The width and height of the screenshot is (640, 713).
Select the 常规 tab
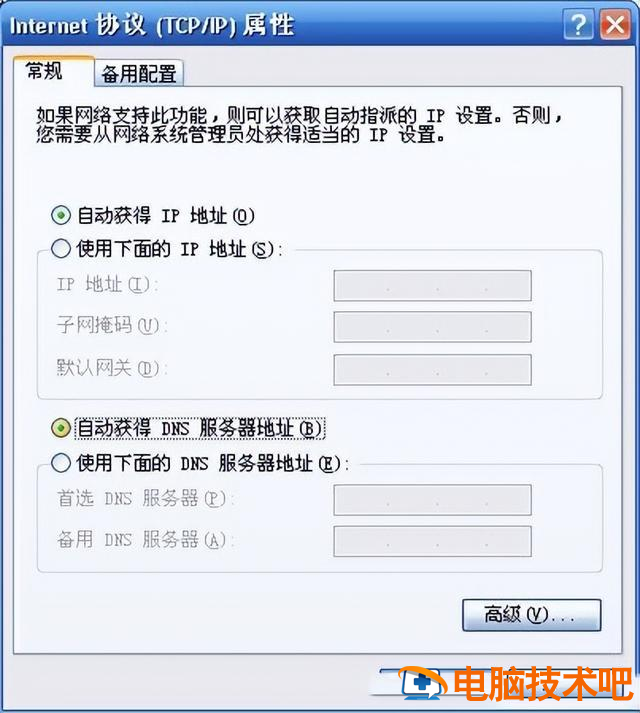44,71
